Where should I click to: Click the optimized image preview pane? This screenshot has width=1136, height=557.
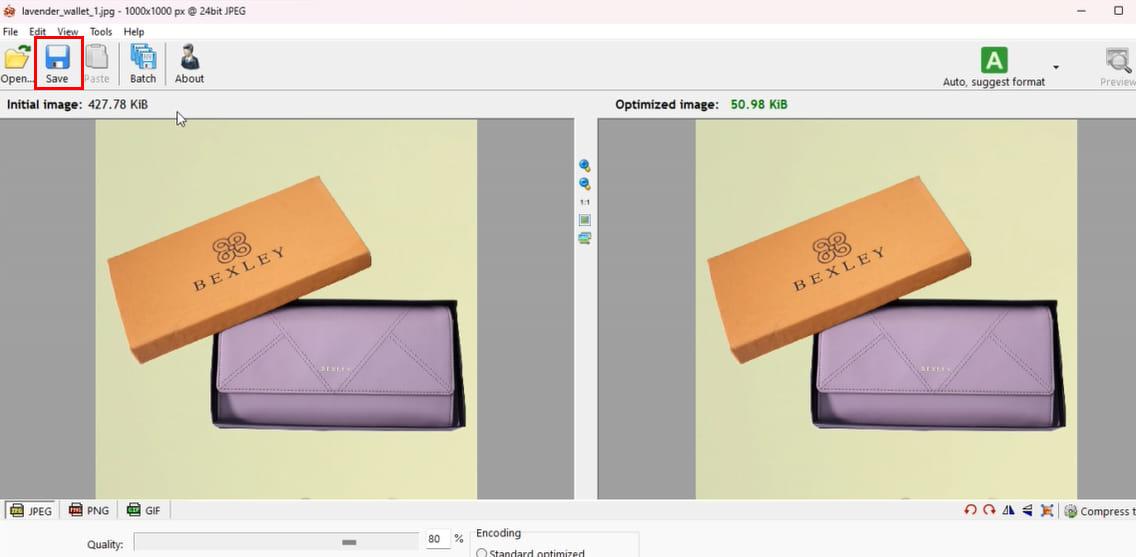coord(866,309)
